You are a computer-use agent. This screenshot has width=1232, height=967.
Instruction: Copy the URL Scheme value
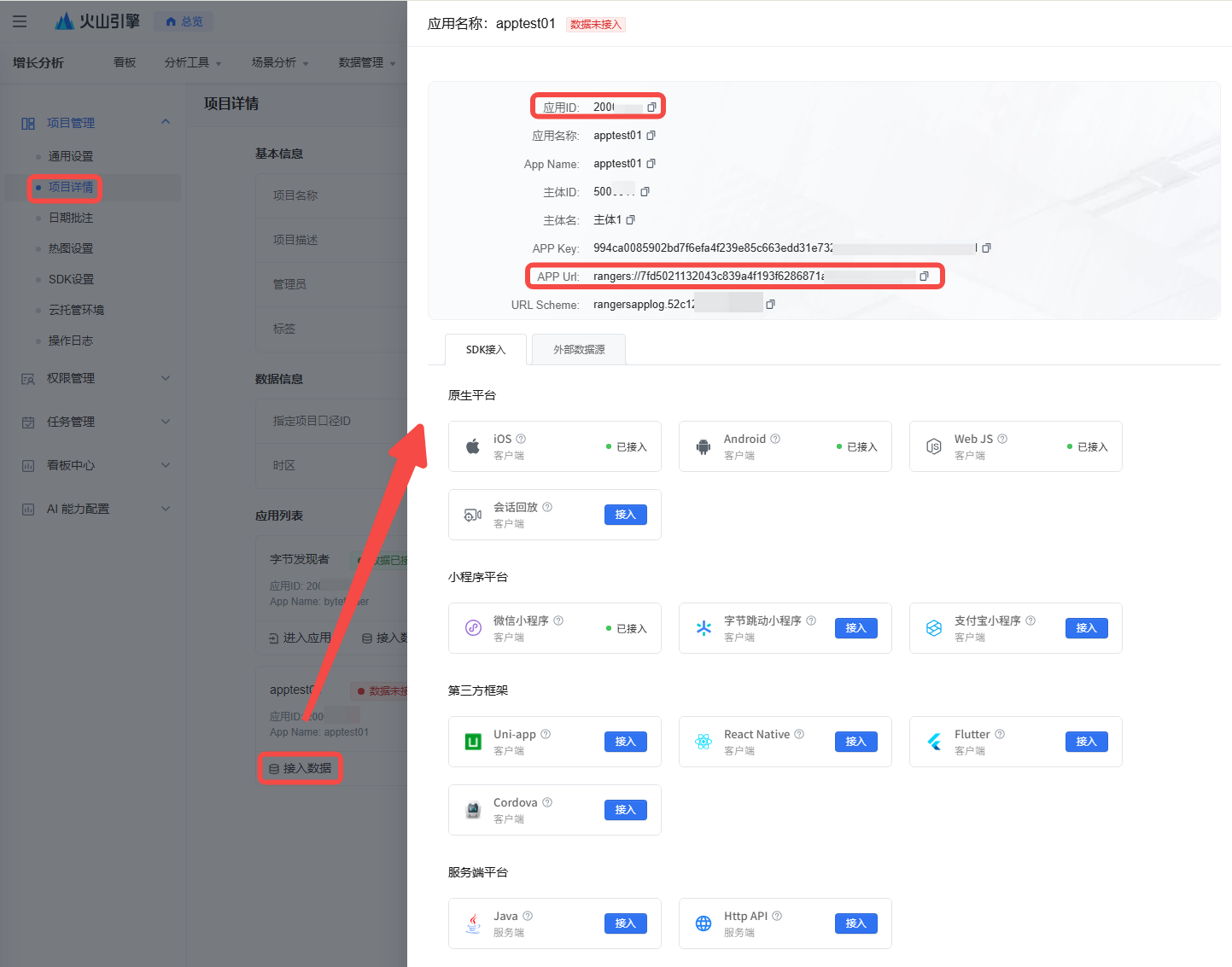coord(770,305)
